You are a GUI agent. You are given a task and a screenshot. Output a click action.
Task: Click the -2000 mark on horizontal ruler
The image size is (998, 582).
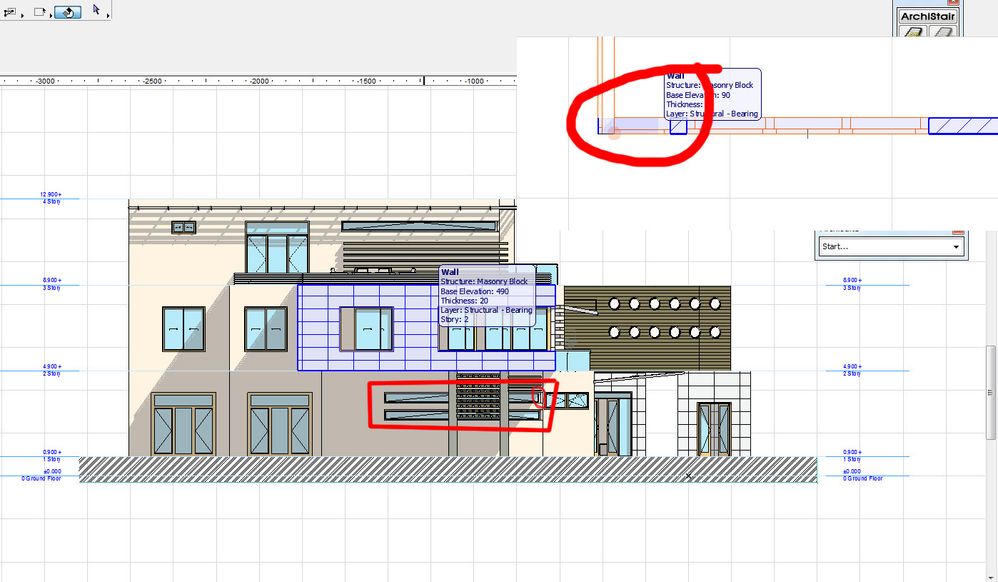pos(259,81)
